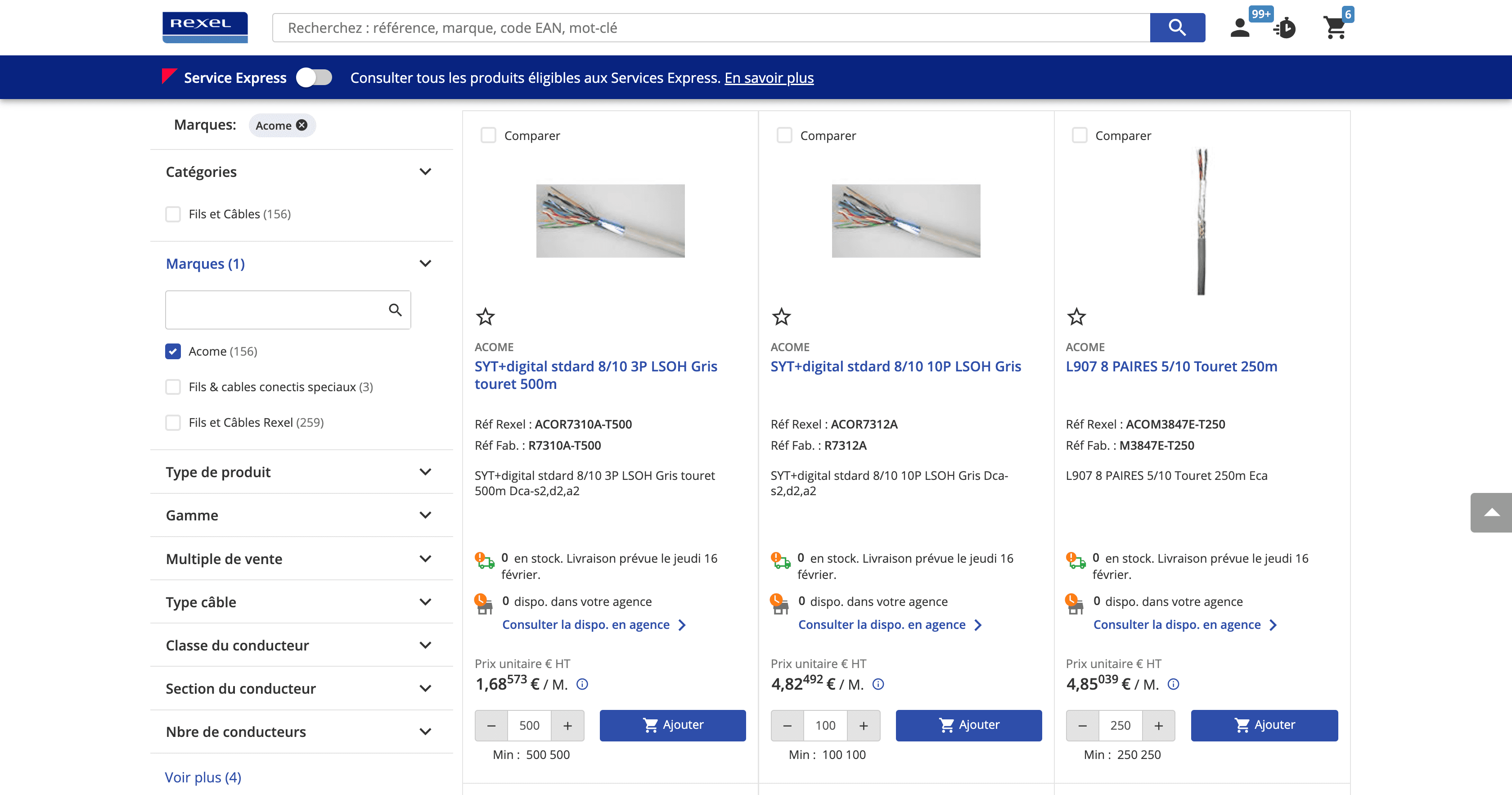Expand the Section du conducteur filter
Image resolution: width=1512 pixels, height=795 pixels.
(426, 688)
